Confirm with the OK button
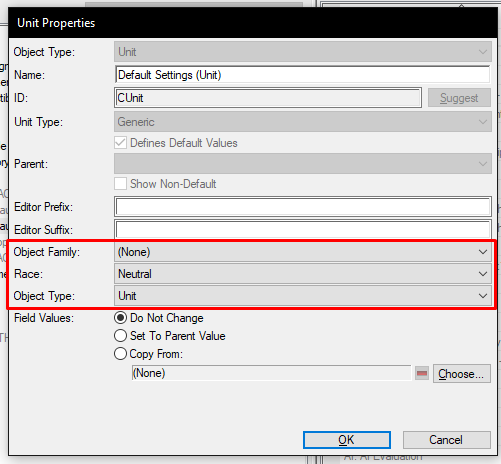 click(347, 440)
